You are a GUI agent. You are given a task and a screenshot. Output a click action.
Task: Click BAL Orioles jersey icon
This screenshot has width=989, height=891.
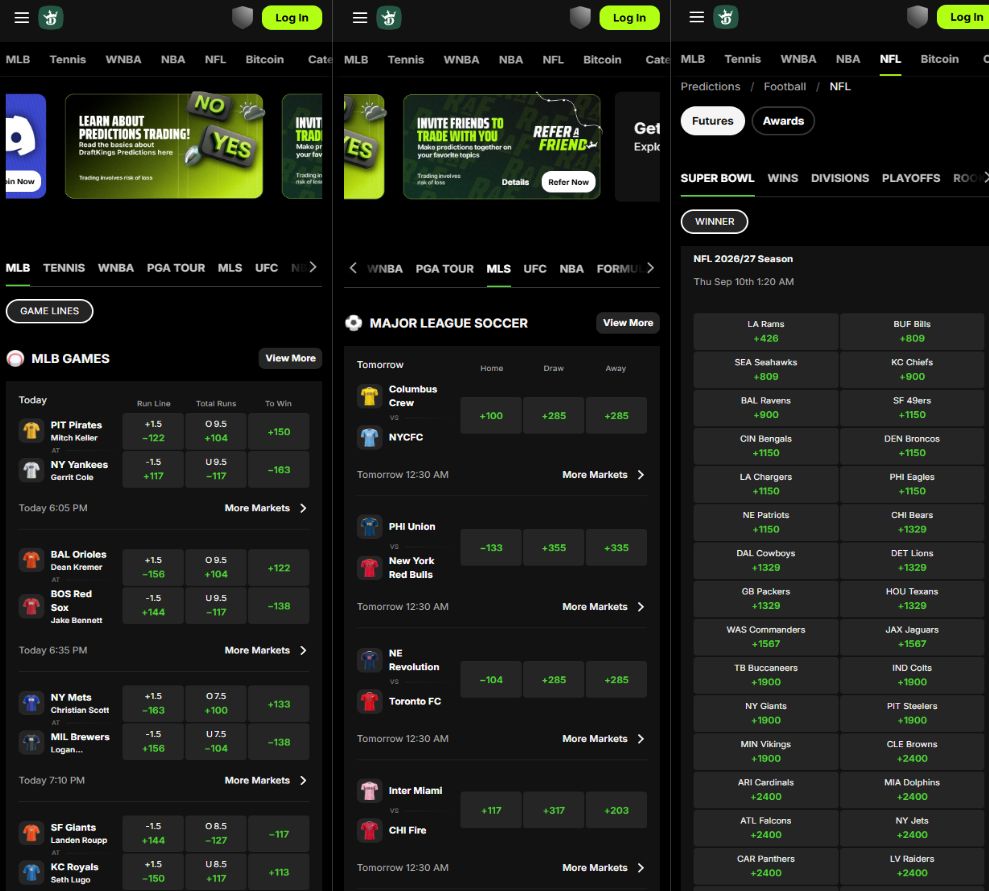click(x=32, y=560)
